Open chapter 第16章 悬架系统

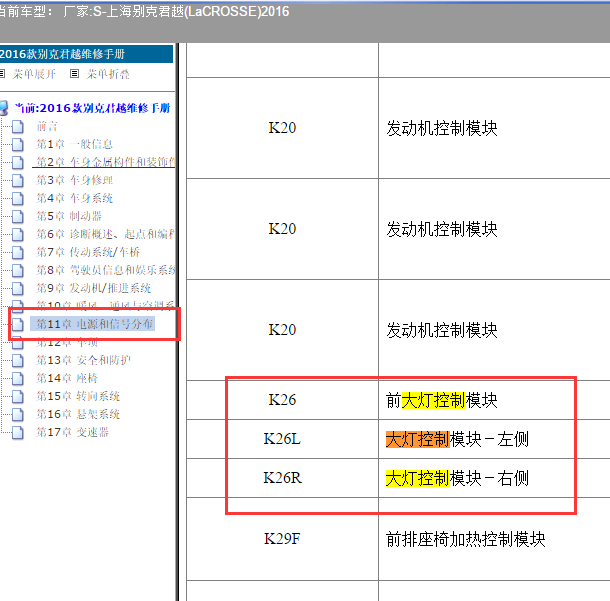[x=78, y=414]
